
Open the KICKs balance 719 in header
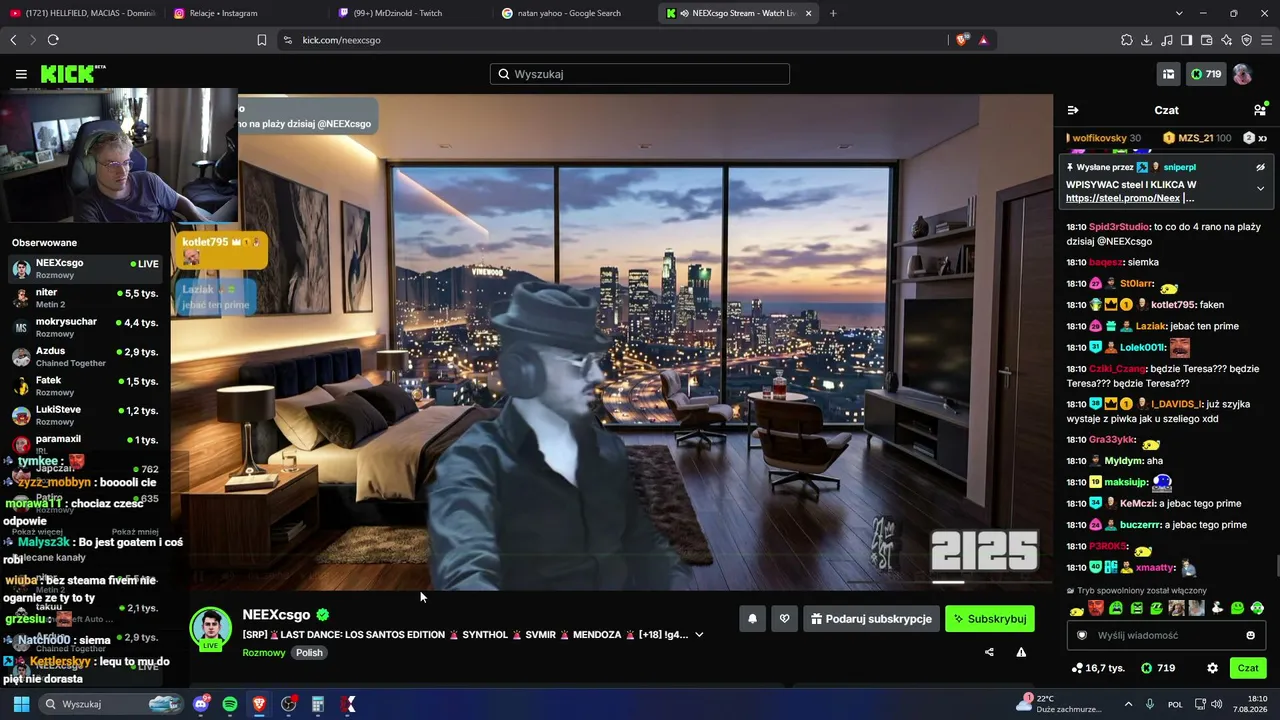(x=1205, y=74)
